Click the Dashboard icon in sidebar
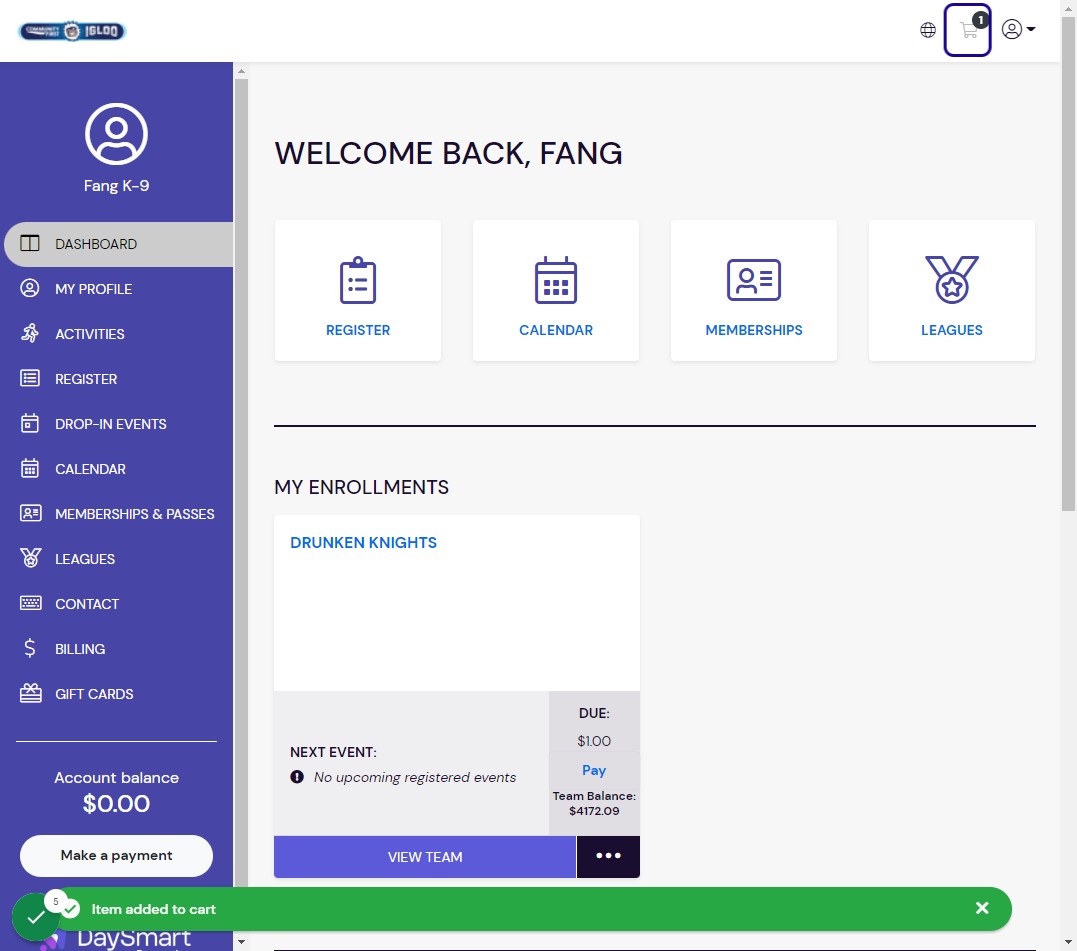 pos(30,243)
